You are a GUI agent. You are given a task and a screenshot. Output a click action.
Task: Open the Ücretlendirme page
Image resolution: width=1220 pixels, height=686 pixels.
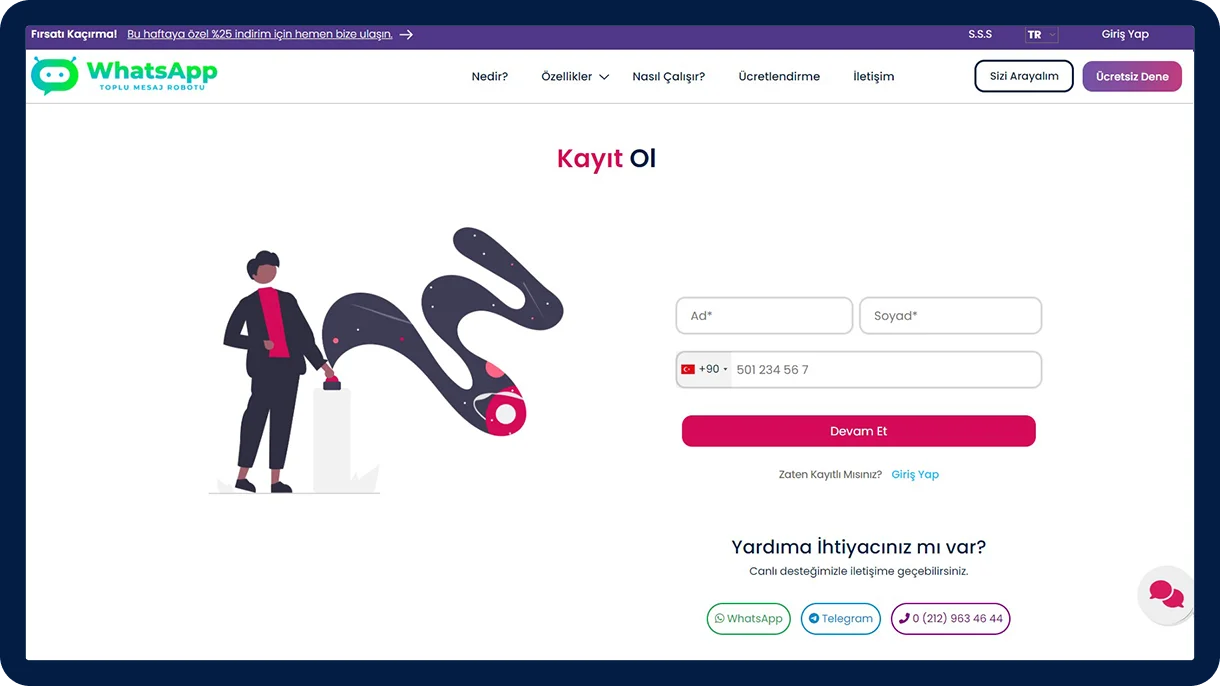779,76
